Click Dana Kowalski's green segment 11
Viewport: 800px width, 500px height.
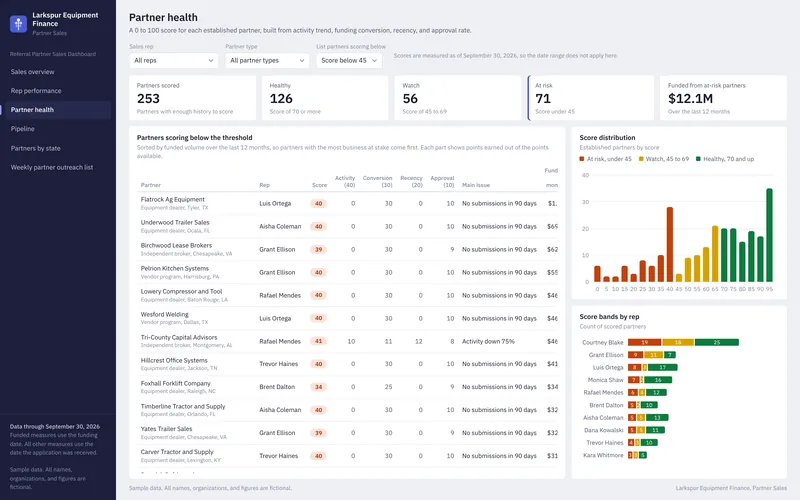[655, 430]
